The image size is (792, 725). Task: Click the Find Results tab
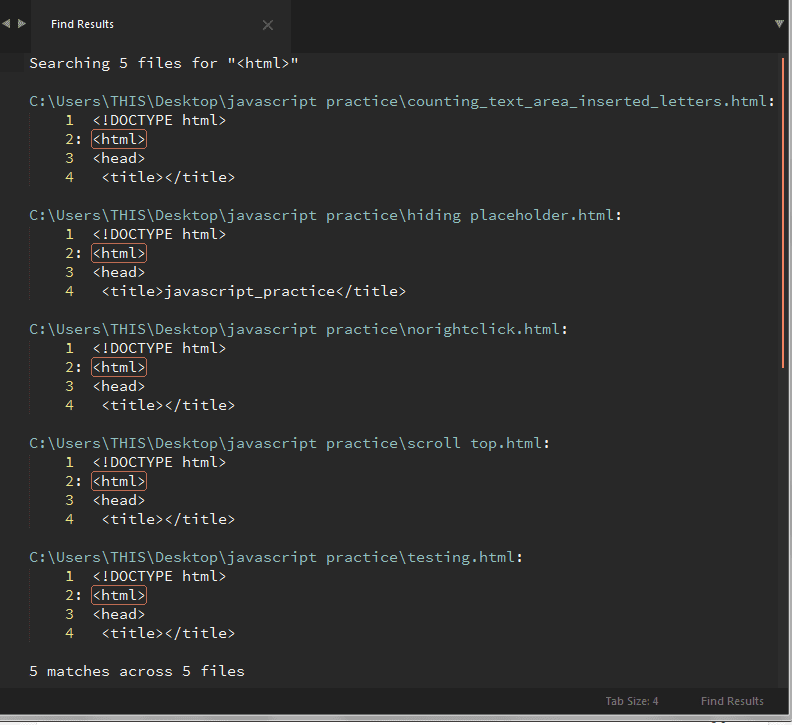point(82,24)
